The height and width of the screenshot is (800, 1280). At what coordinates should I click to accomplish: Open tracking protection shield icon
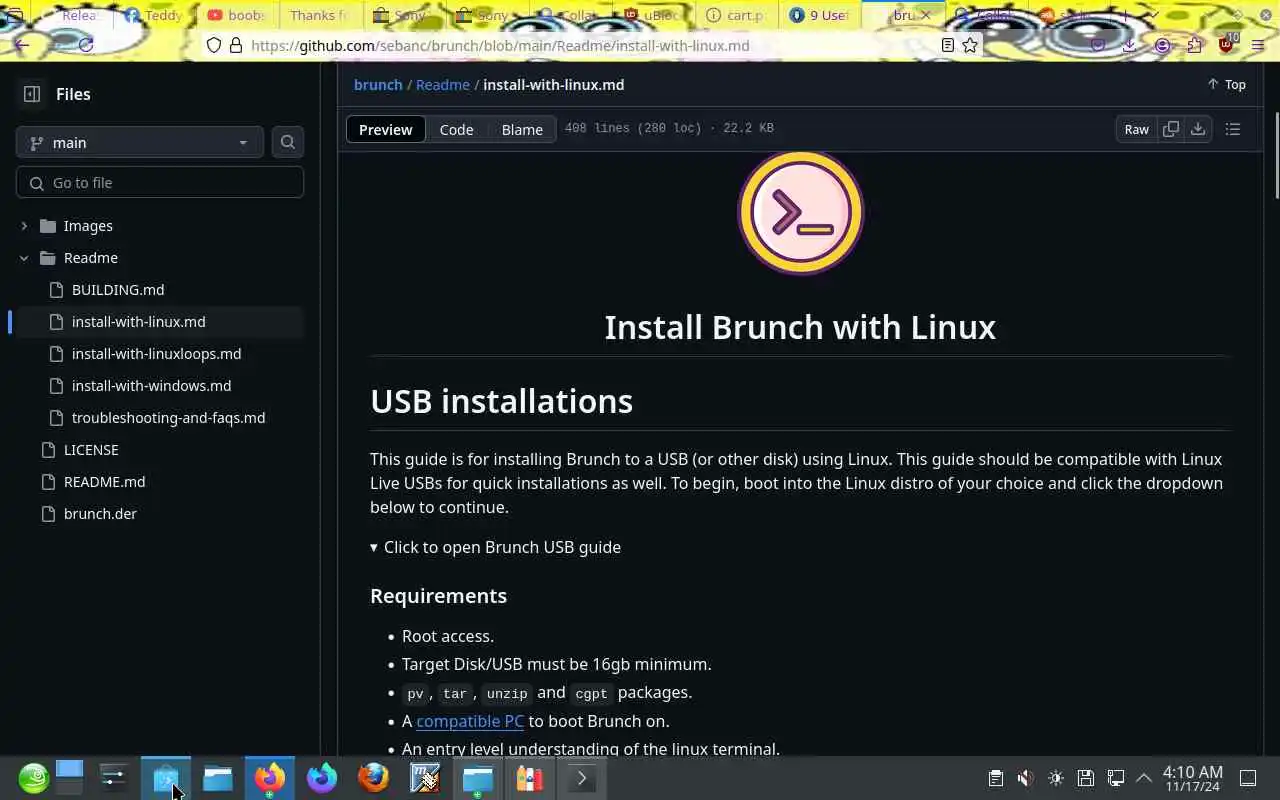pos(214,45)
